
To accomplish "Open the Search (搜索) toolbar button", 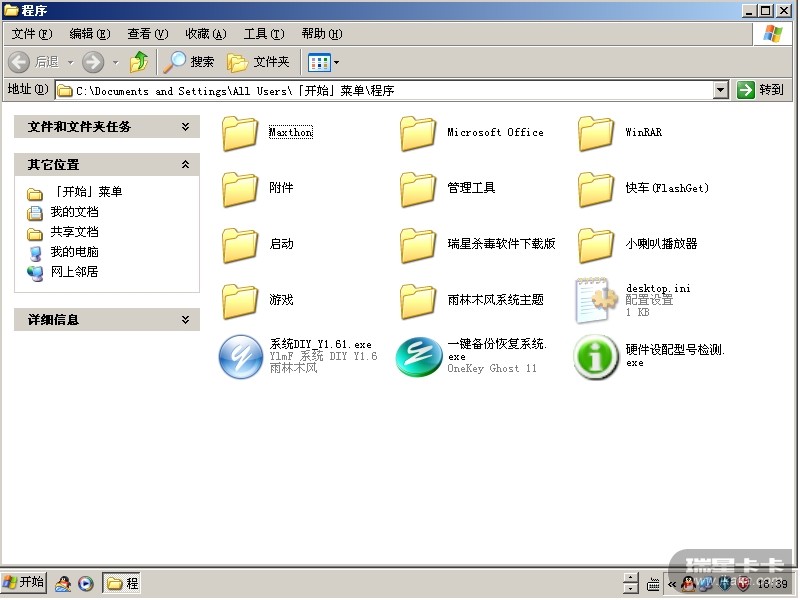I will (x=188, y=62).
